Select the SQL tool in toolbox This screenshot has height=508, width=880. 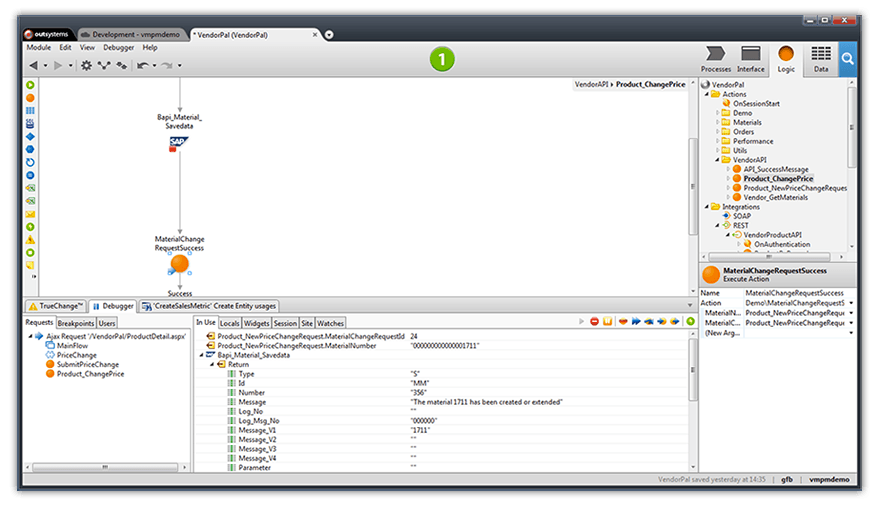pyautogui.click(x=30, y=123)
